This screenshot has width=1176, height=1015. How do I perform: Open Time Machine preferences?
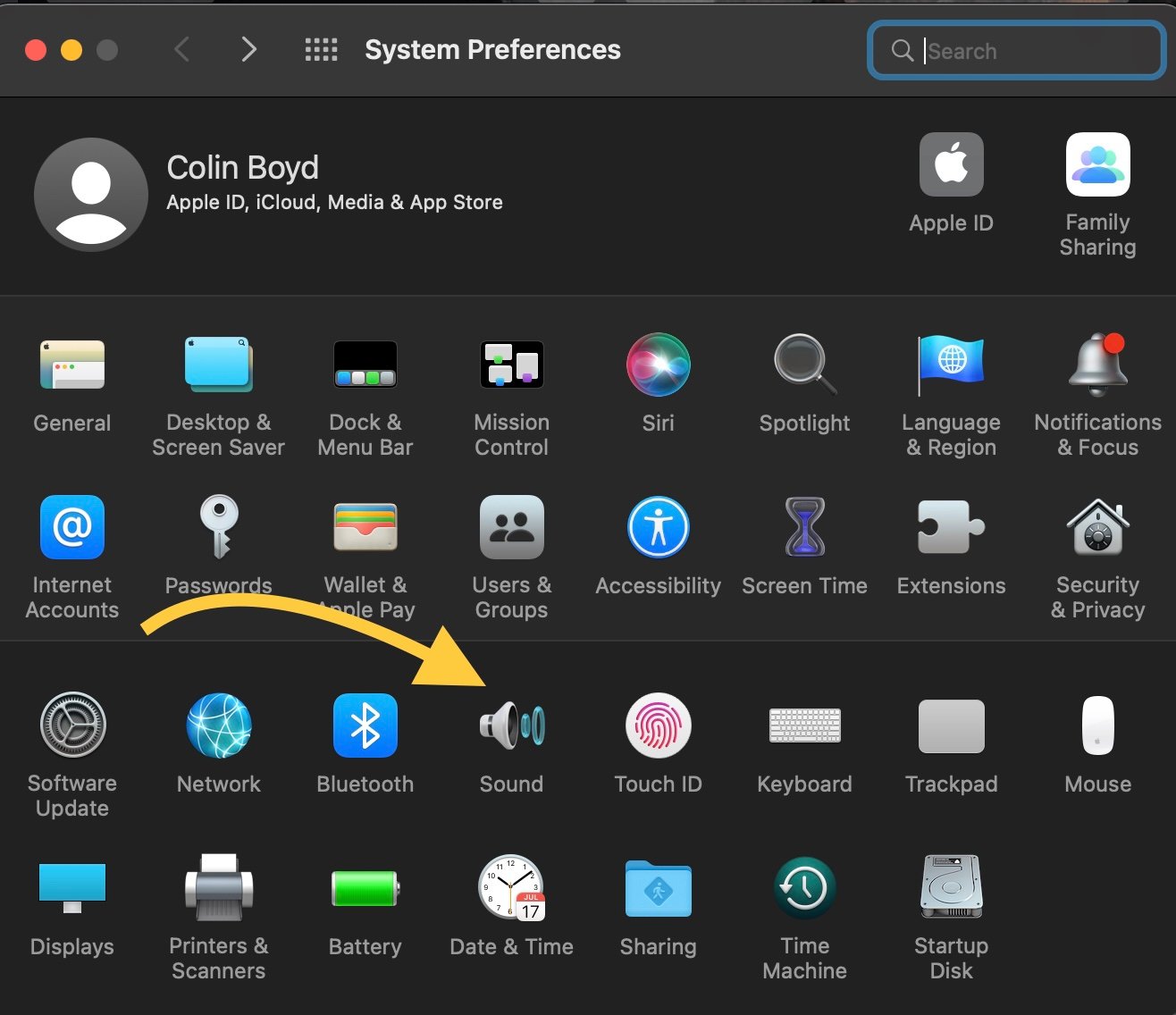pos(805,888)
